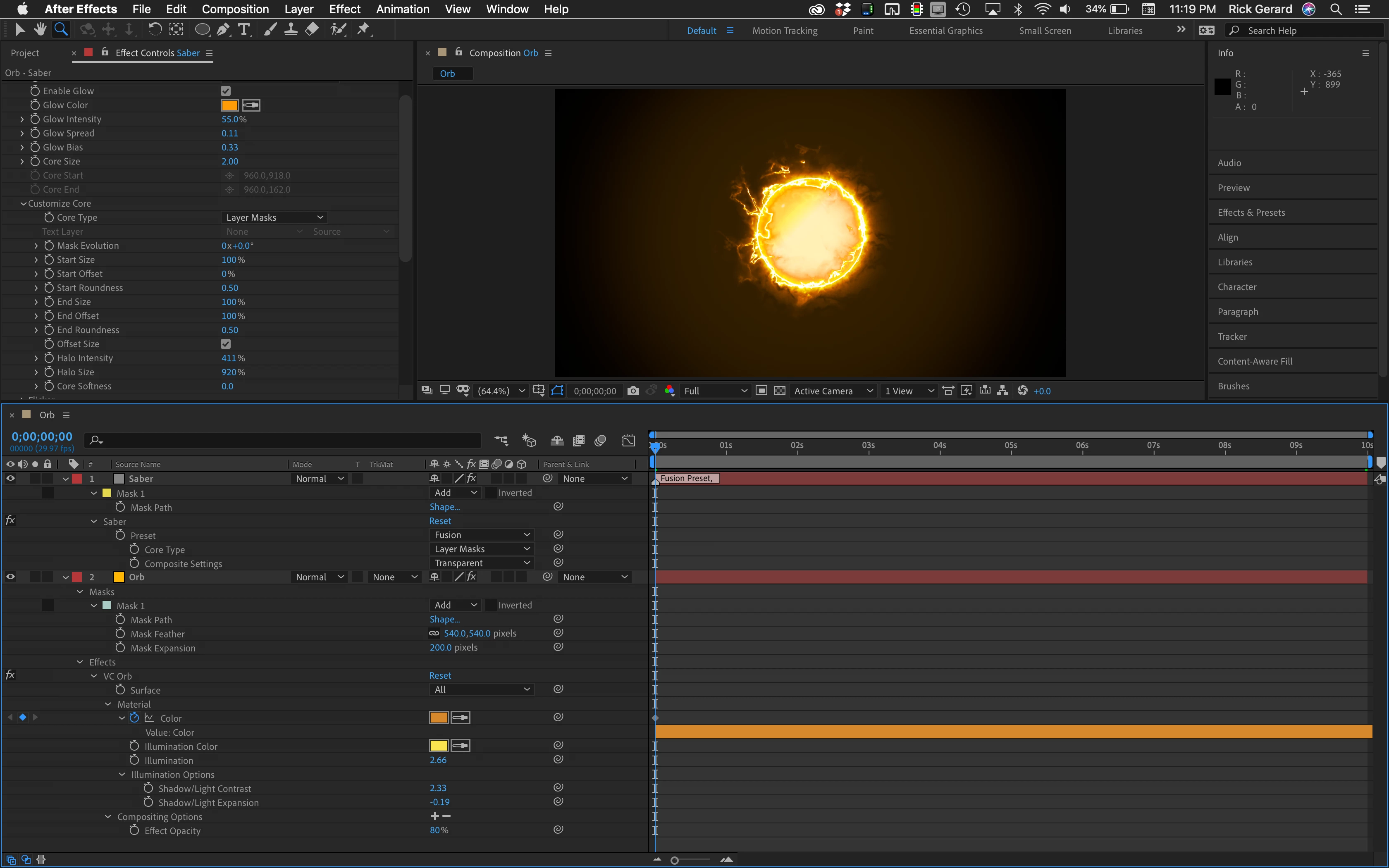Hide the Saber layer with eye icon
The image size is (1389, 868).
10,478
